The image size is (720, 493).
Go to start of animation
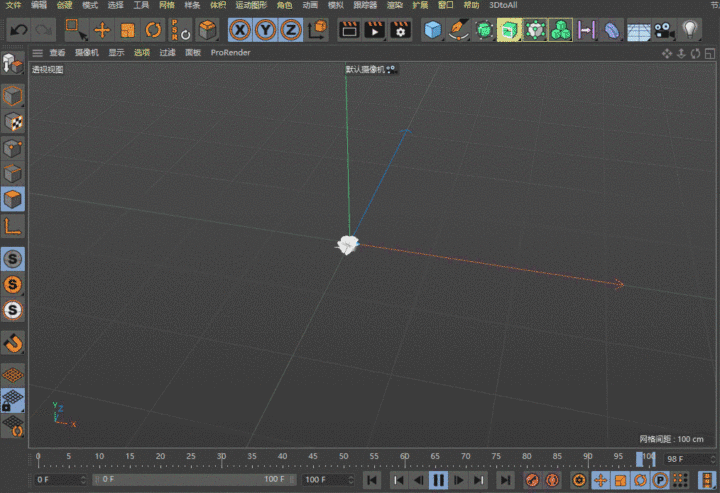point(372,480)
